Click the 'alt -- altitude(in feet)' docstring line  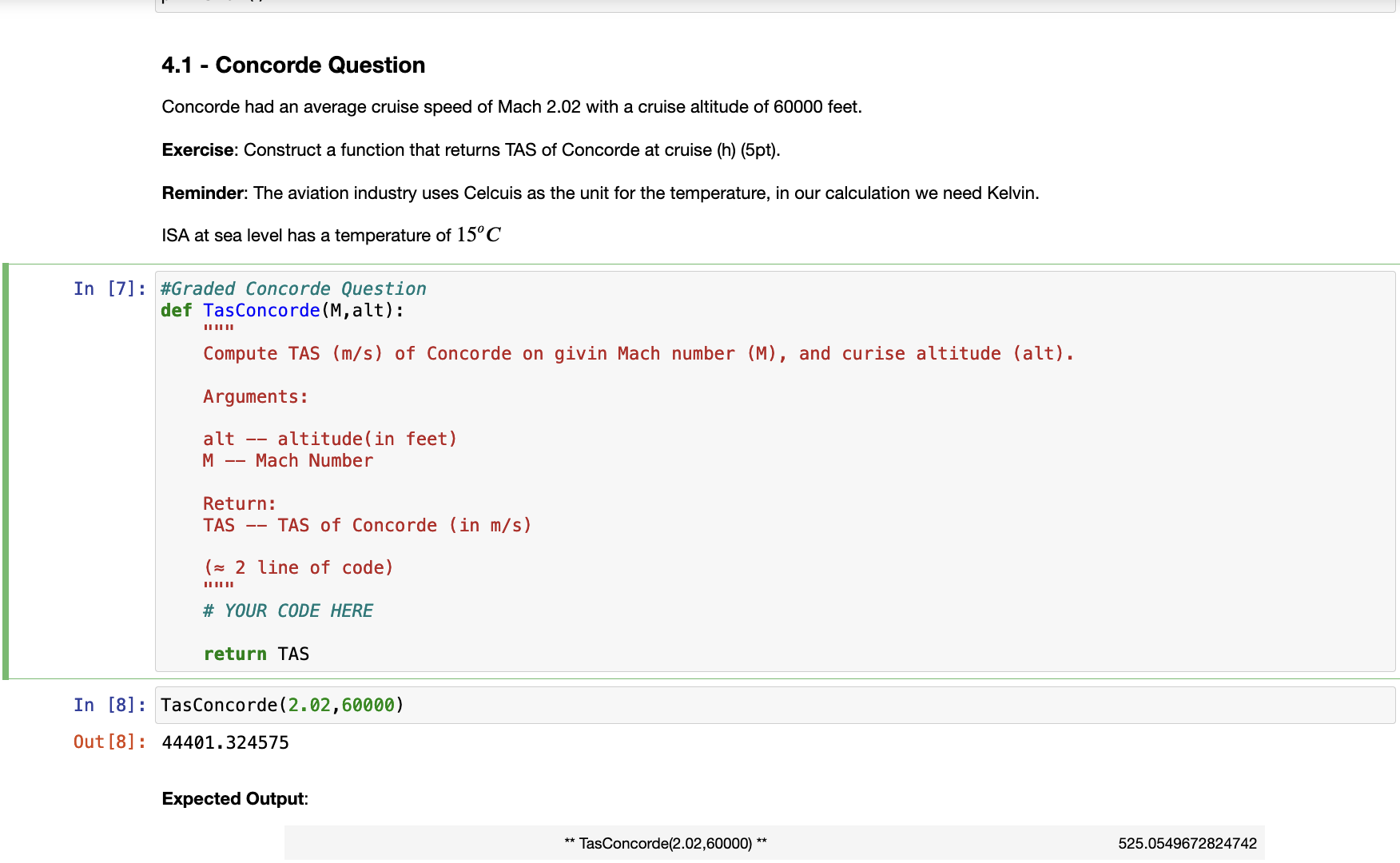[330, 438]
